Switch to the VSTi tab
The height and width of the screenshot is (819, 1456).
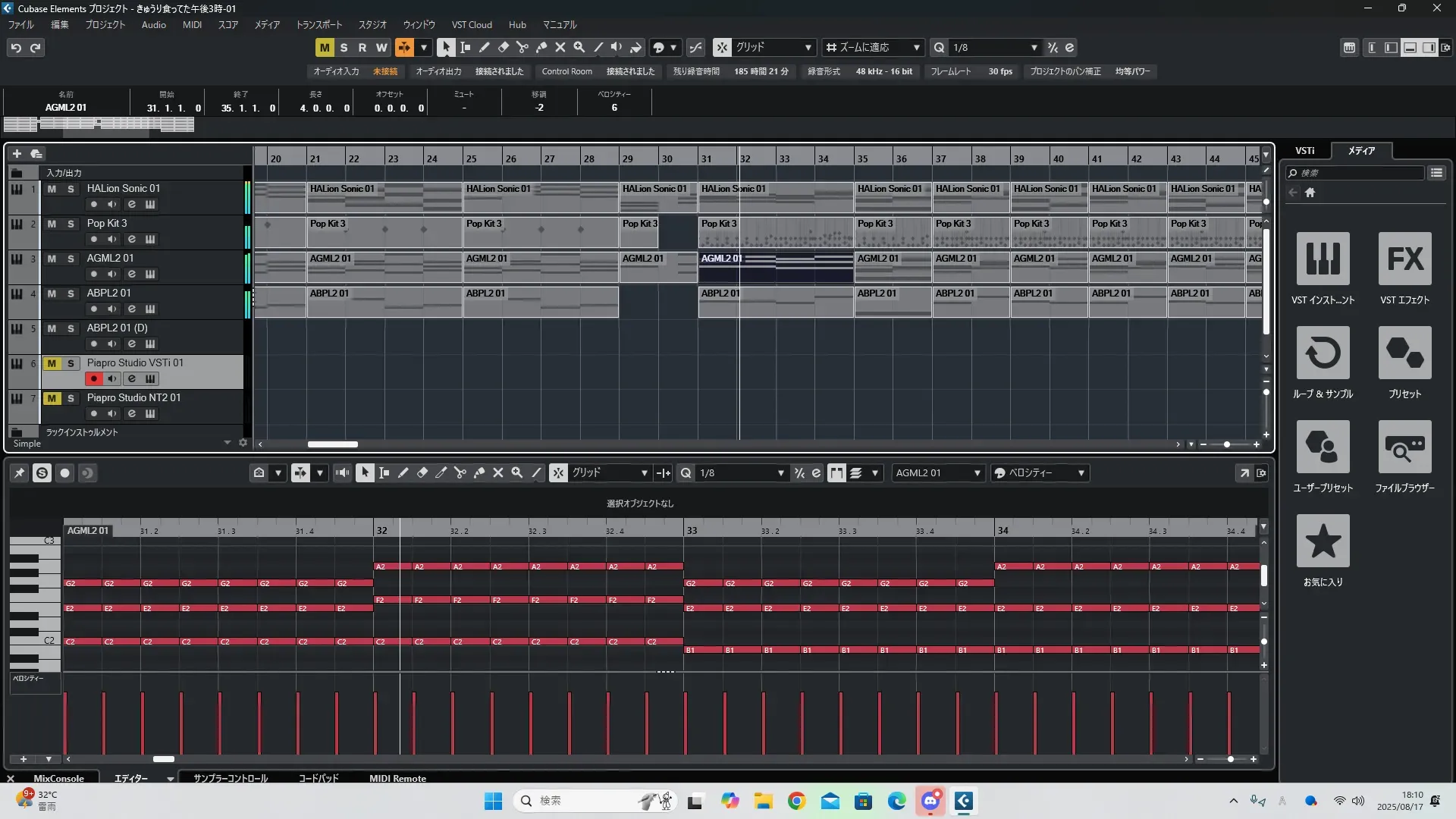coord(1304,151)
